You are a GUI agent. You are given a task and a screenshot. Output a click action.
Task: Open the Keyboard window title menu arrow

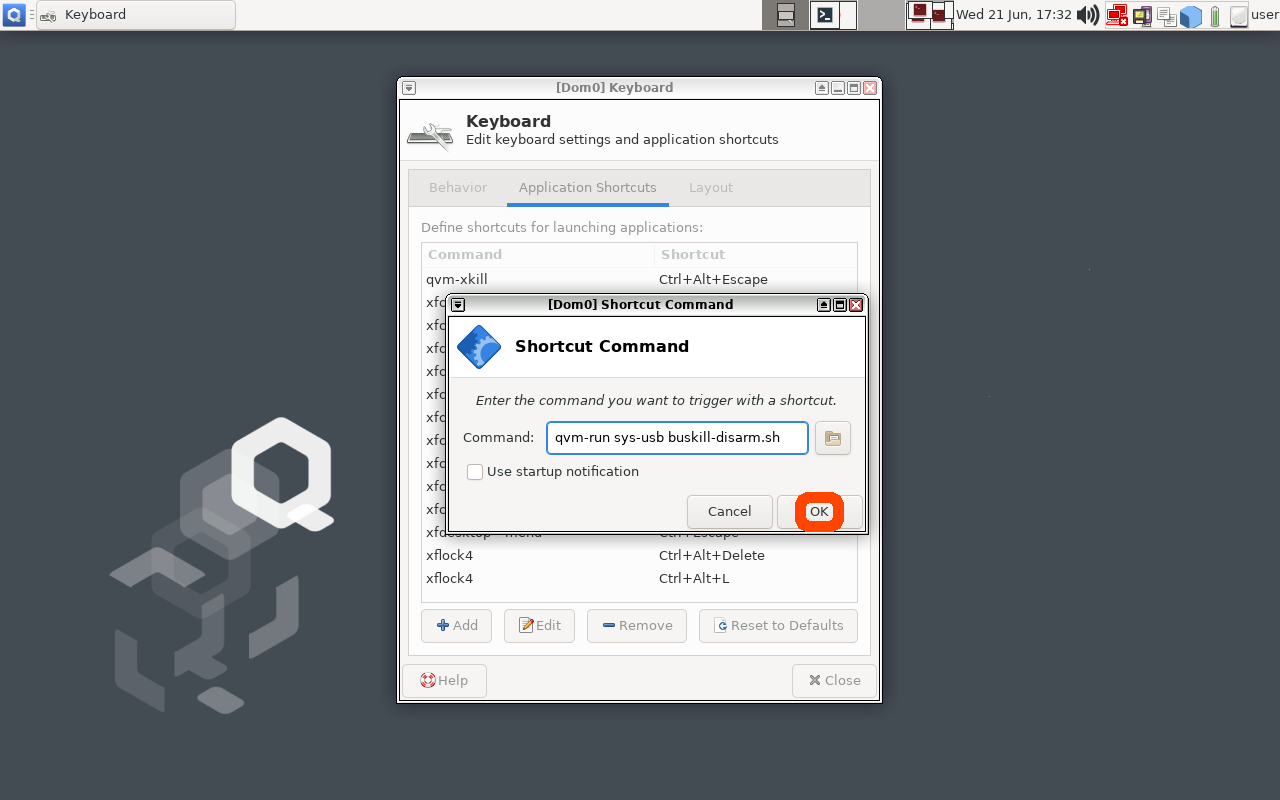tap(409, 88)
